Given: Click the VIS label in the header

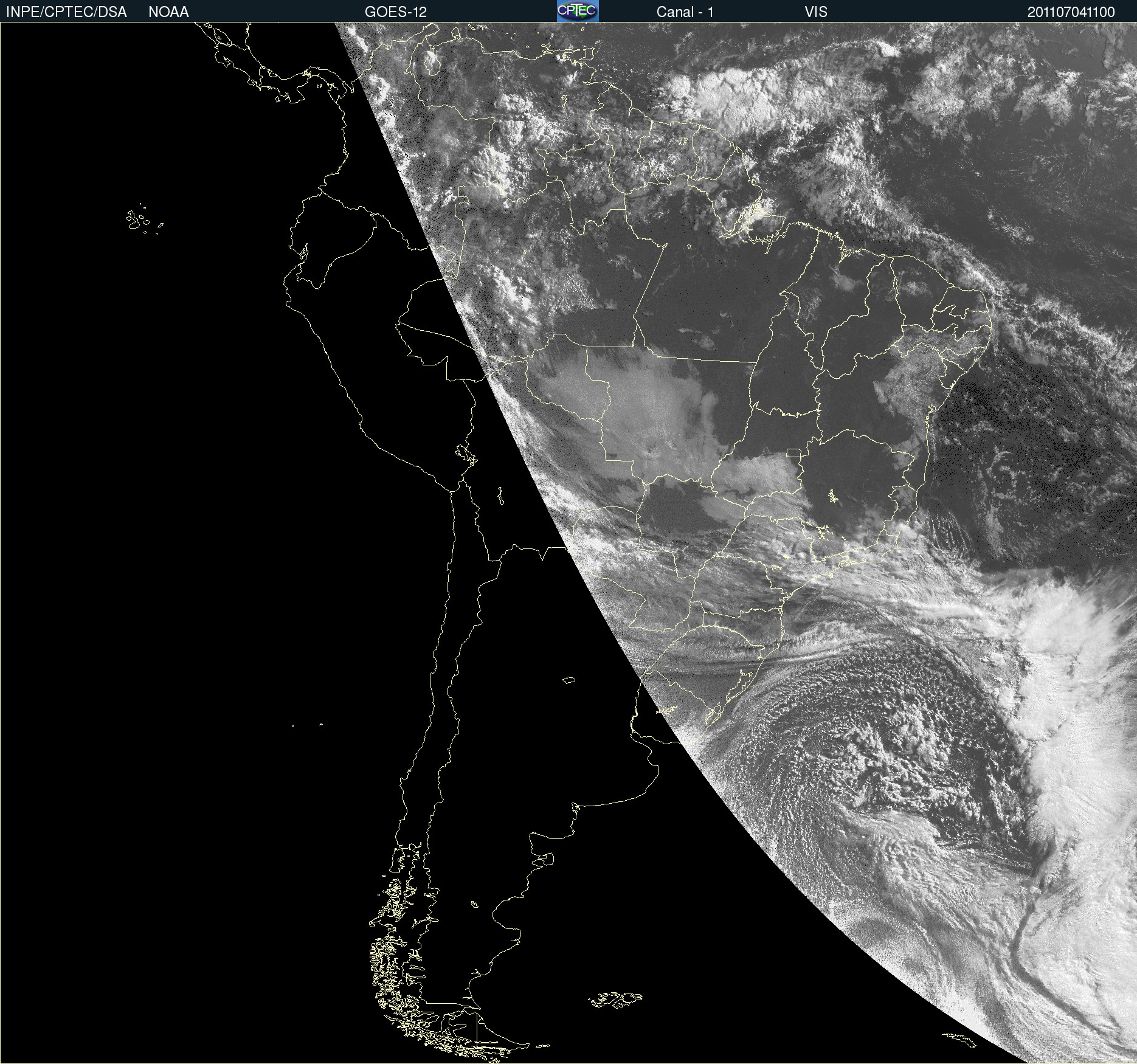Looking at the screenshot, I should tap(816, 12).
